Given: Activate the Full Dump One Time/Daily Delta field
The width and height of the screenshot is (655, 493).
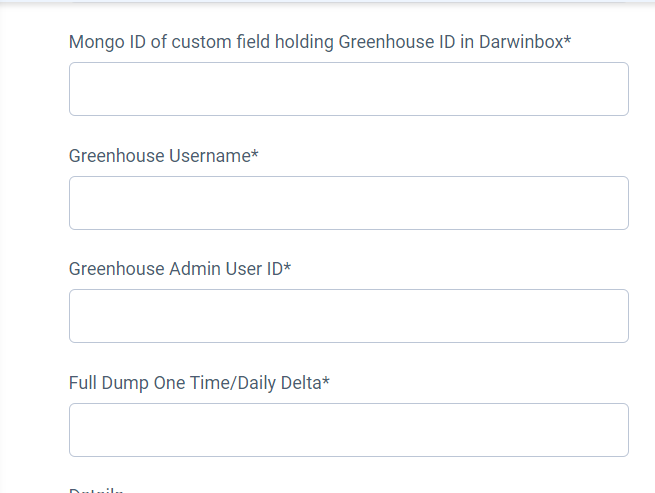Looking at the screenshot, I should click(x=349, y=430).
